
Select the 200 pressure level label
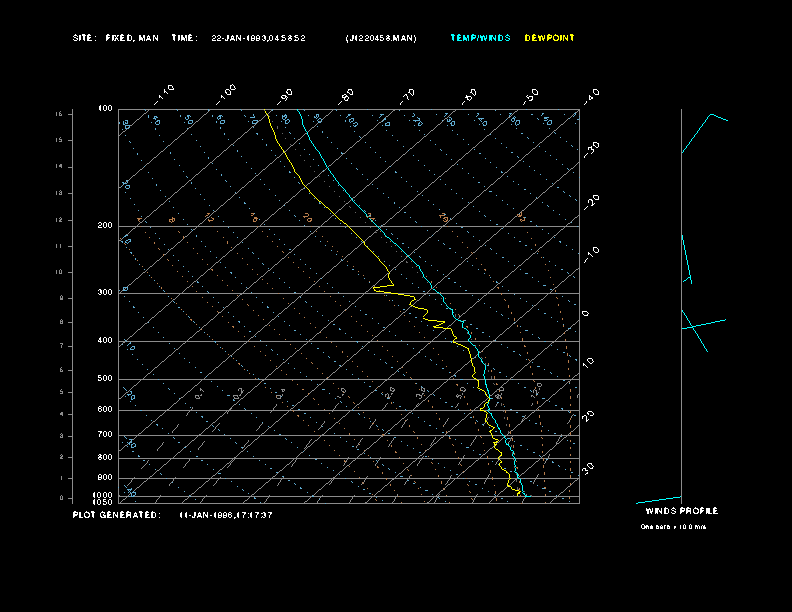click(x=105, y=226)
